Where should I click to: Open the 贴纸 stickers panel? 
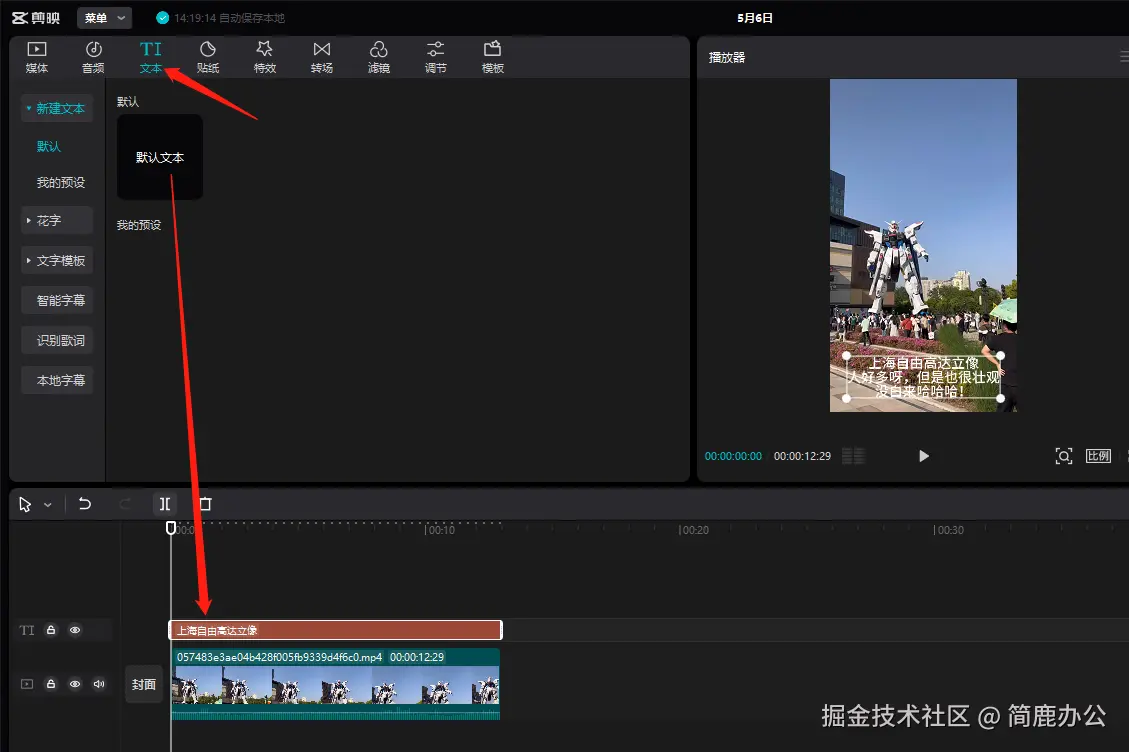coord(207,56)
